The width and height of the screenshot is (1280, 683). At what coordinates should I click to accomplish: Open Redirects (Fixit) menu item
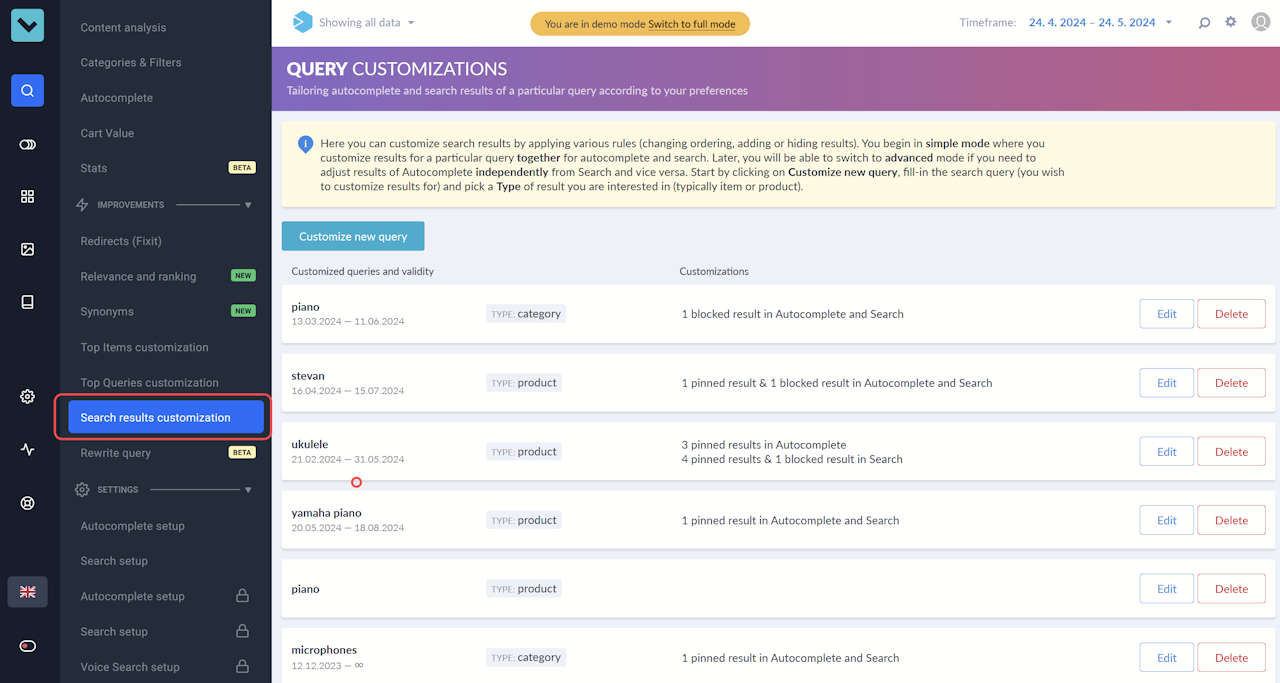pyautogui.click(x=121, y=241)
